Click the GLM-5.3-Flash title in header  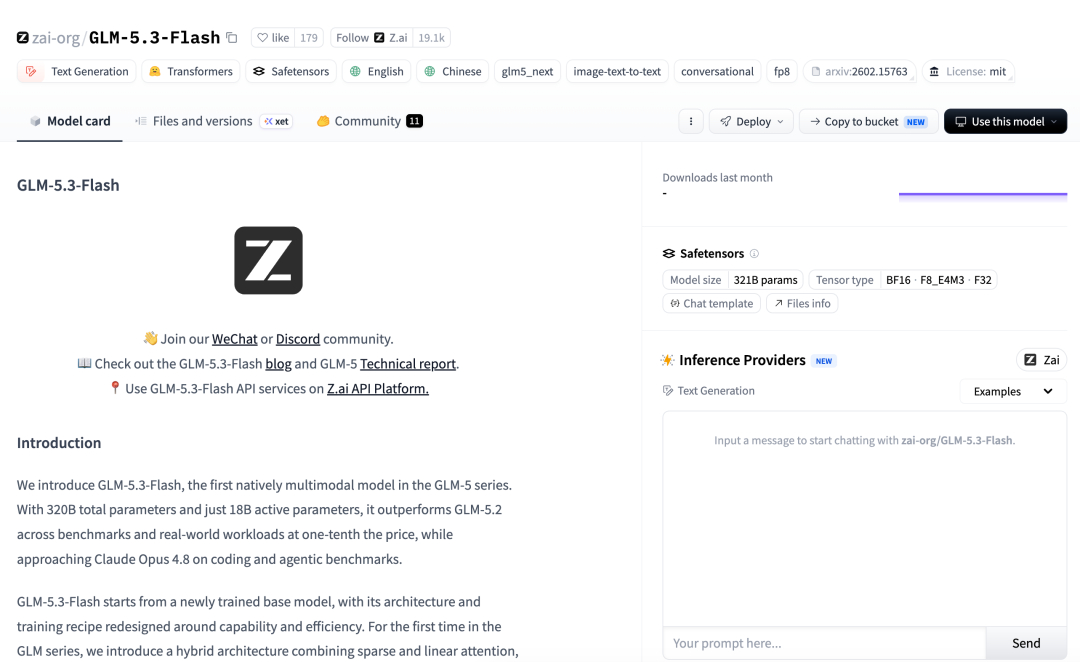tap(154, 38)
